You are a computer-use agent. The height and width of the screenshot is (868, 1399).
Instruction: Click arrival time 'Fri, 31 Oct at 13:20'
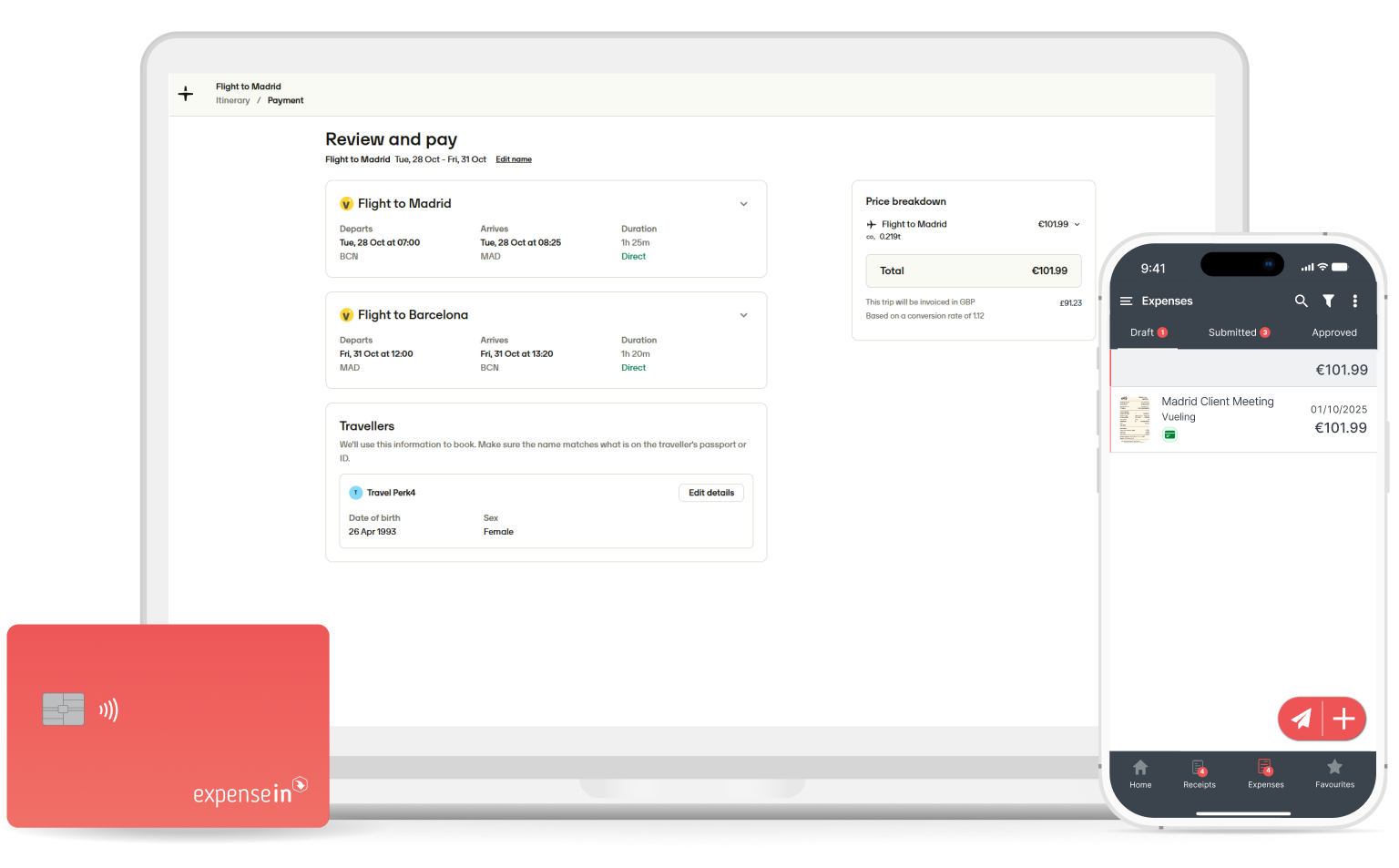point(517,354)
